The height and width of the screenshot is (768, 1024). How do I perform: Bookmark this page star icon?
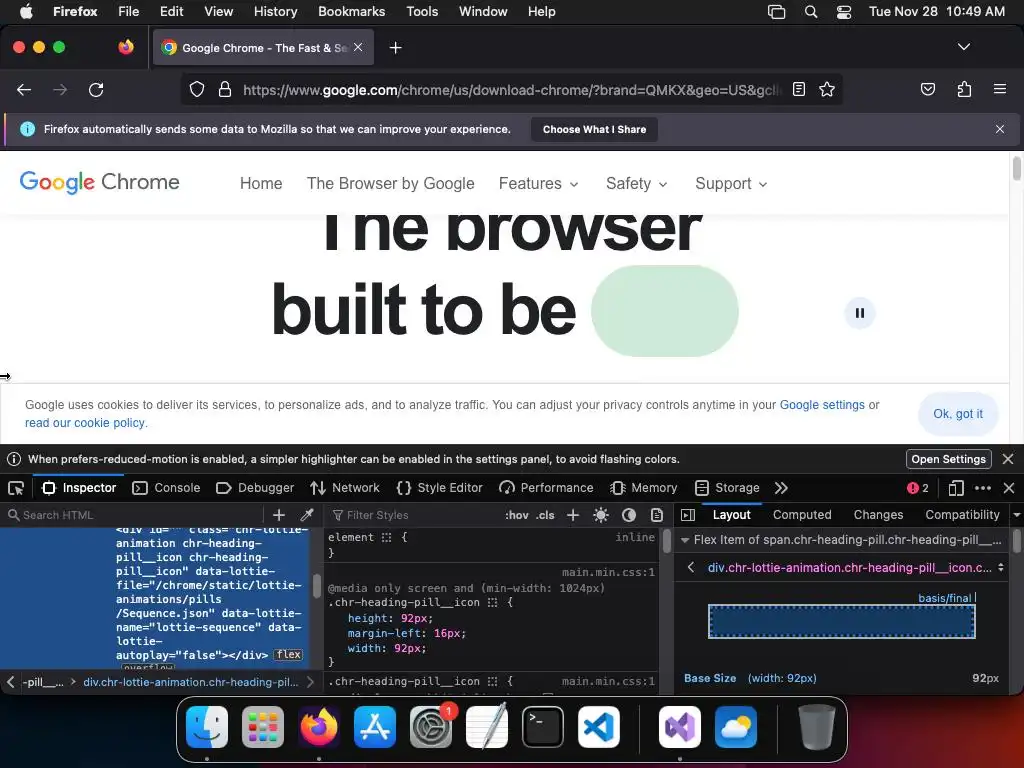tap(827, 89)
